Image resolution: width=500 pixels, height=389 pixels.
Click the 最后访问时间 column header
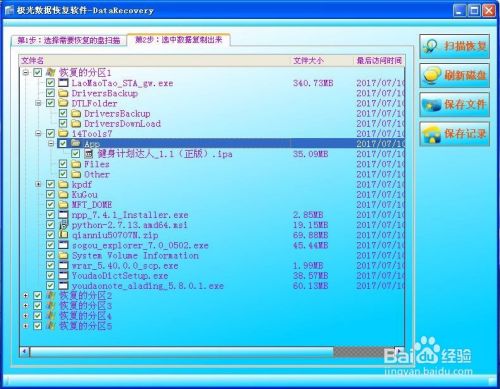[379, 61]
